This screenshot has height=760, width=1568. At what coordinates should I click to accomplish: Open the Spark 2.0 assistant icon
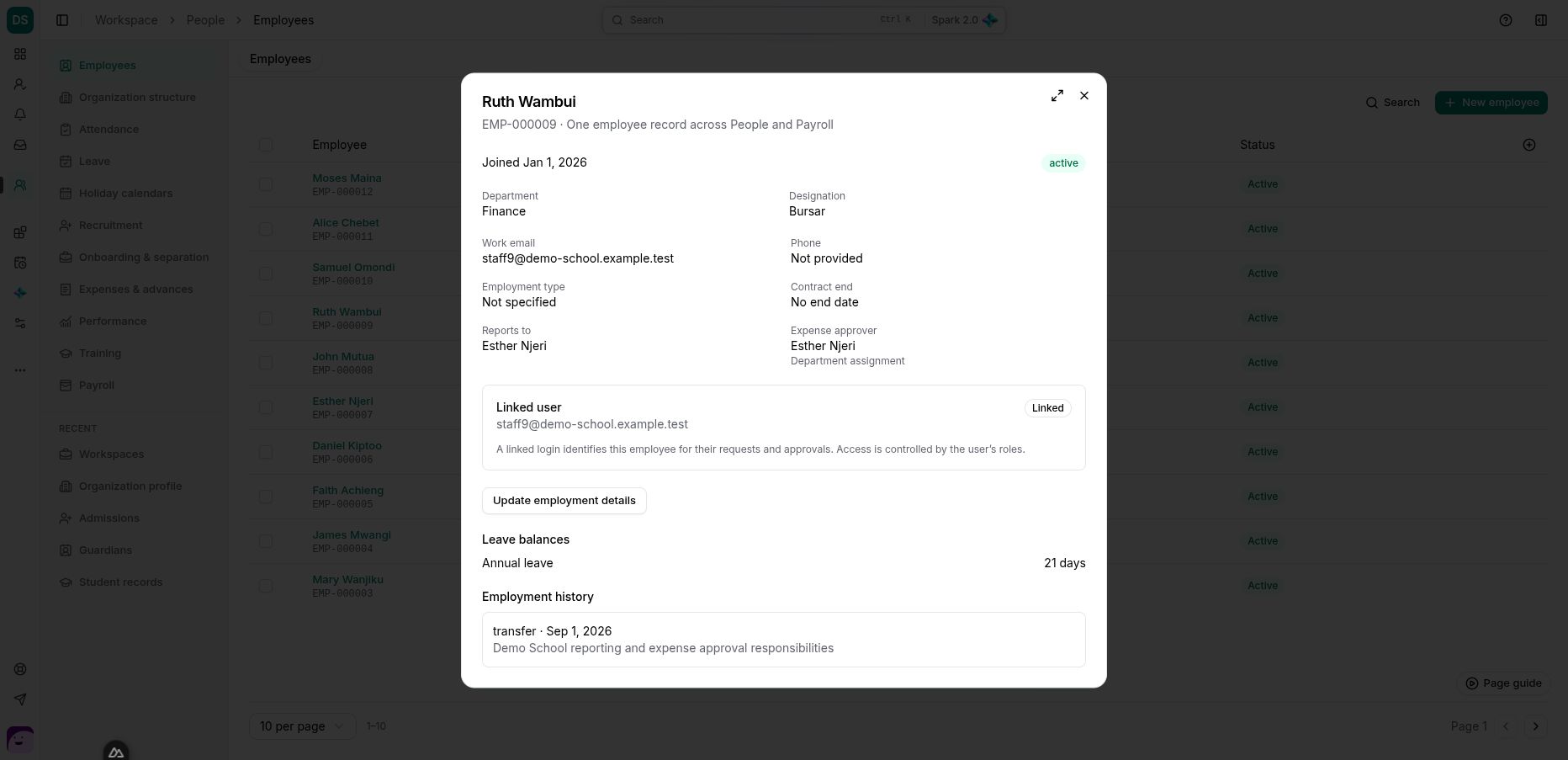pyautogui.click(x=990, y=20)
